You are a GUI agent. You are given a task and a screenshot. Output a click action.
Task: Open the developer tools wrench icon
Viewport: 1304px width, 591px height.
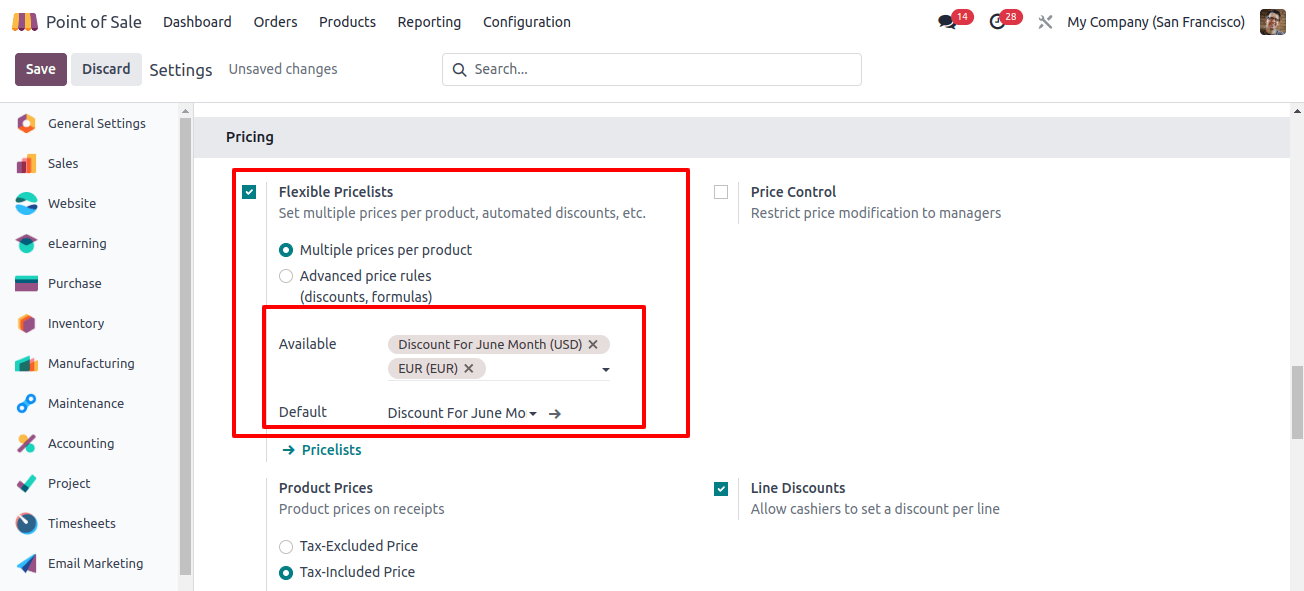point(1045,22)
